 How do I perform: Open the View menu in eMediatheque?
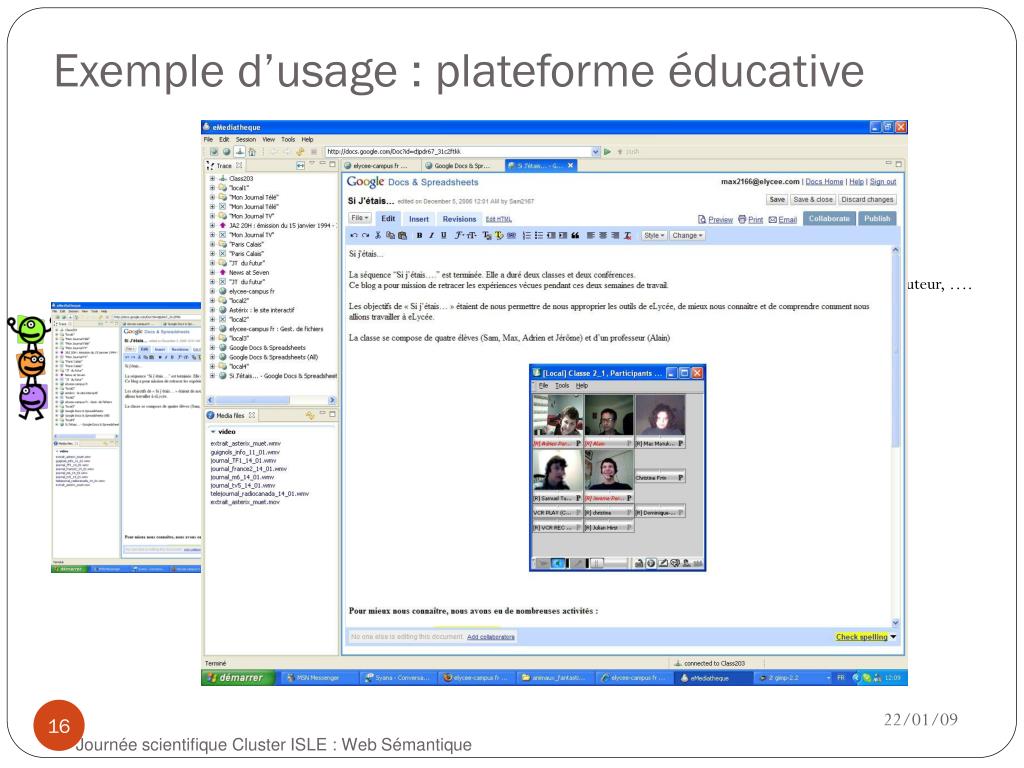click(x=268, y=139)
